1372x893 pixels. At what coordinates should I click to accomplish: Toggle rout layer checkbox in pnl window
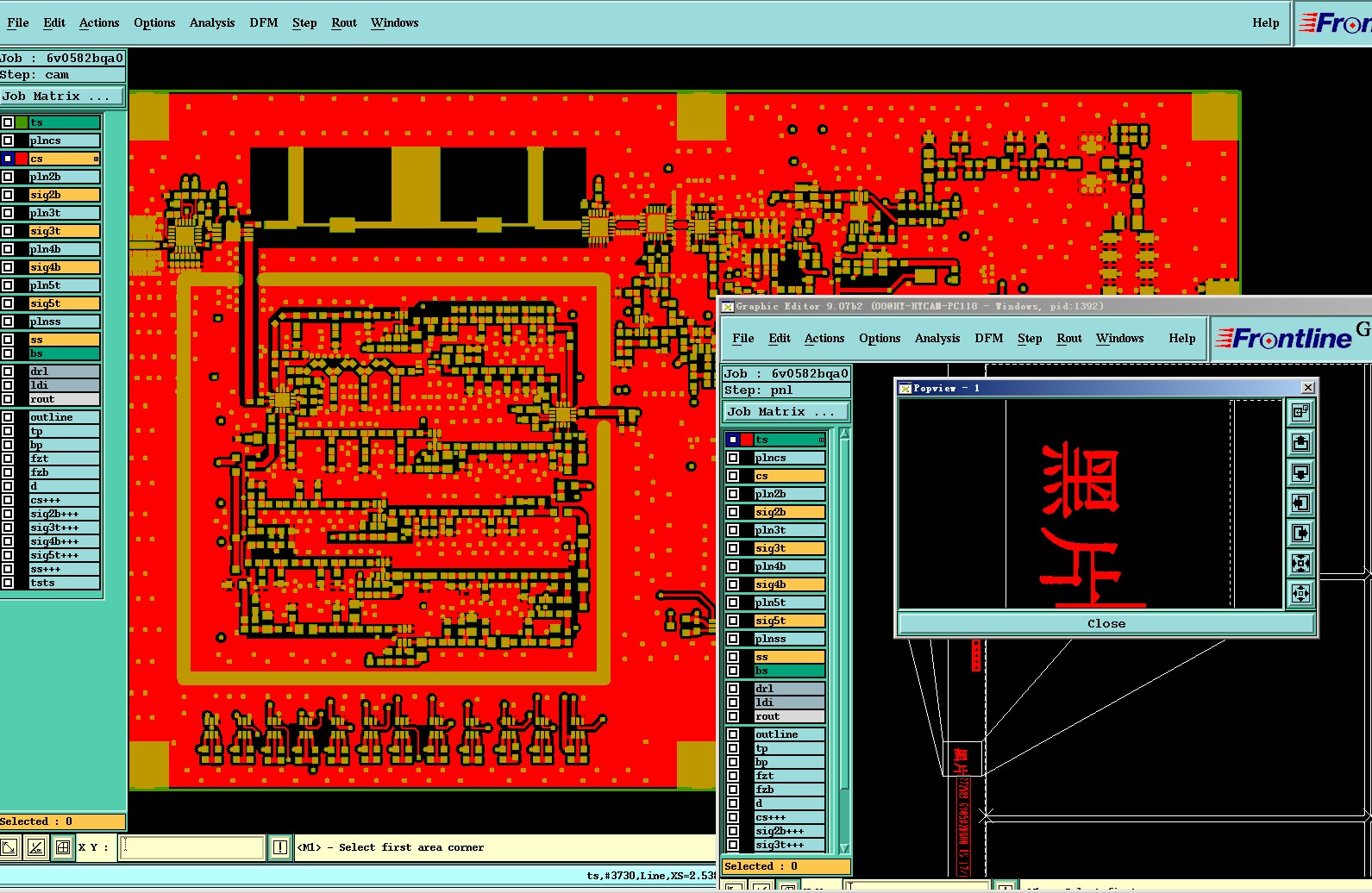click(x=733, y=716)
